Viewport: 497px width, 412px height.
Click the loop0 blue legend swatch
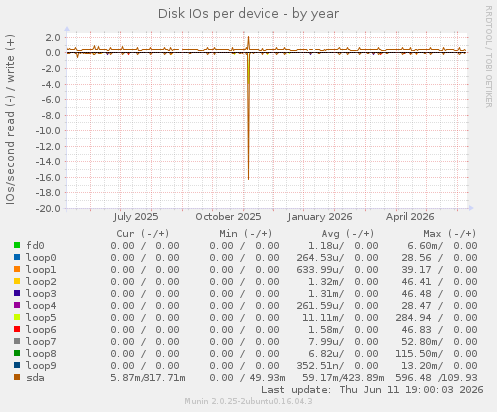click(17, 257)
